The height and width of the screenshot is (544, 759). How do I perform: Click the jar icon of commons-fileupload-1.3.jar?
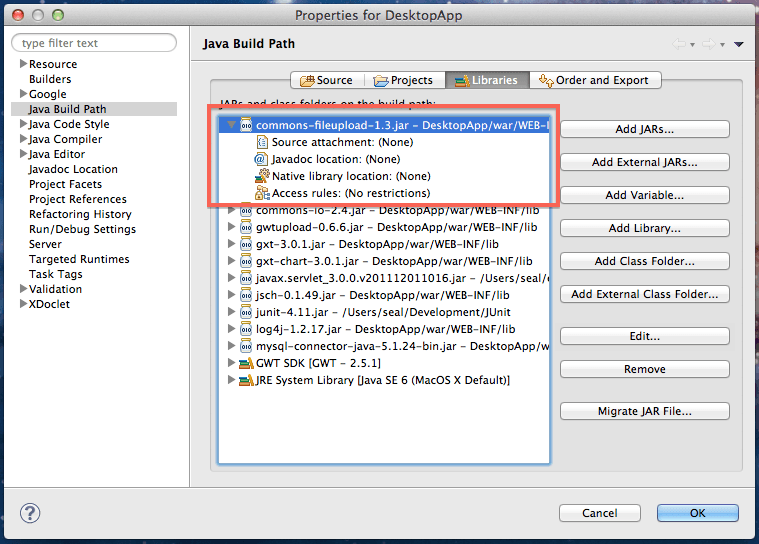(x=246, y=125)
